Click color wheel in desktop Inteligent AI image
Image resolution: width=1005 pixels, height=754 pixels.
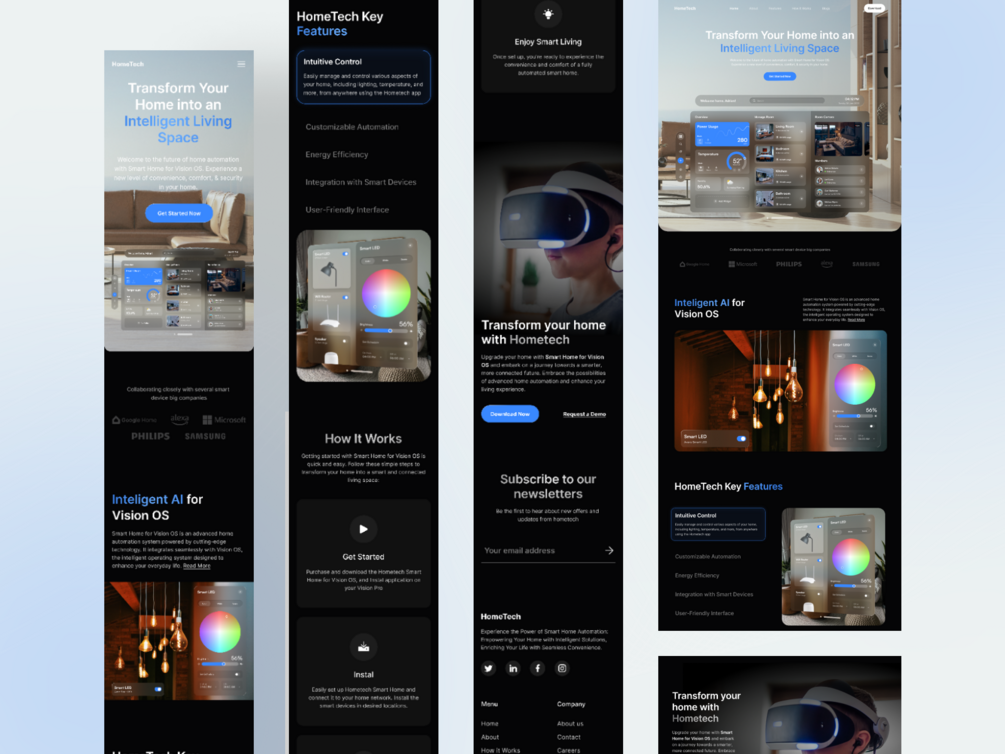(854, 385)
